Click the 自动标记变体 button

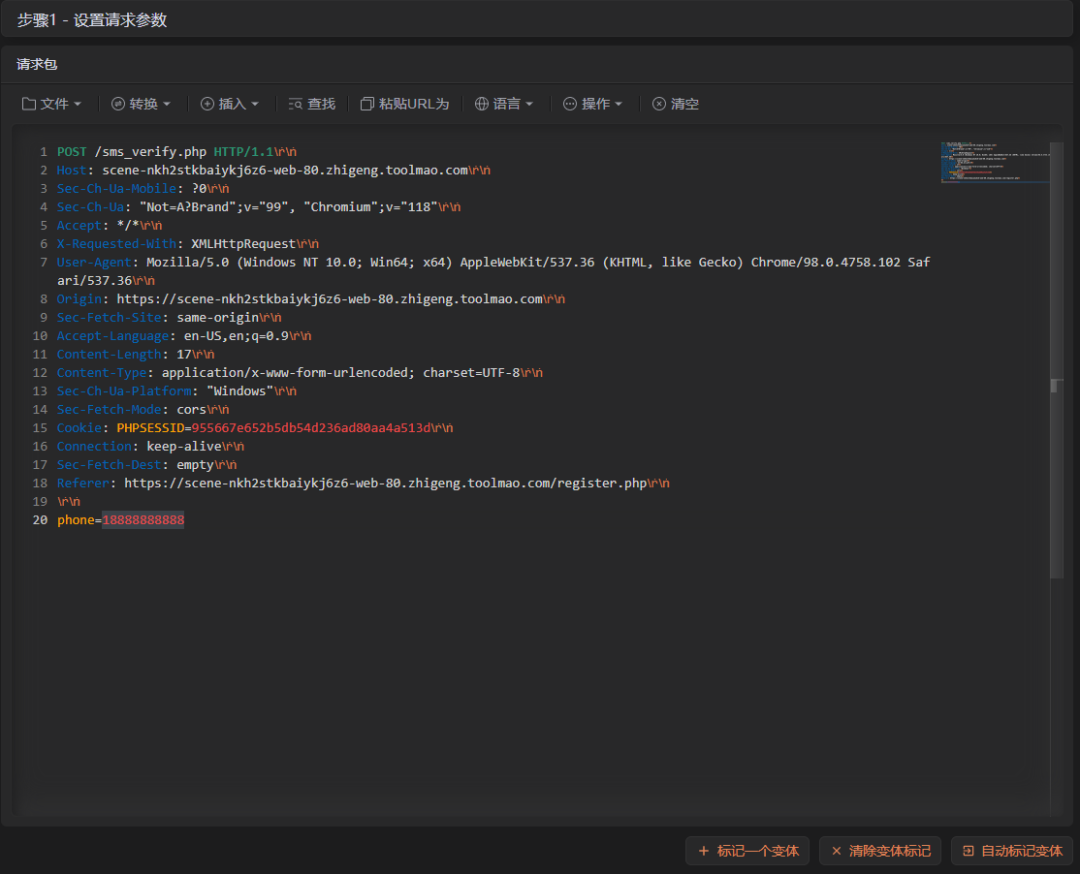coord(1012,851)
